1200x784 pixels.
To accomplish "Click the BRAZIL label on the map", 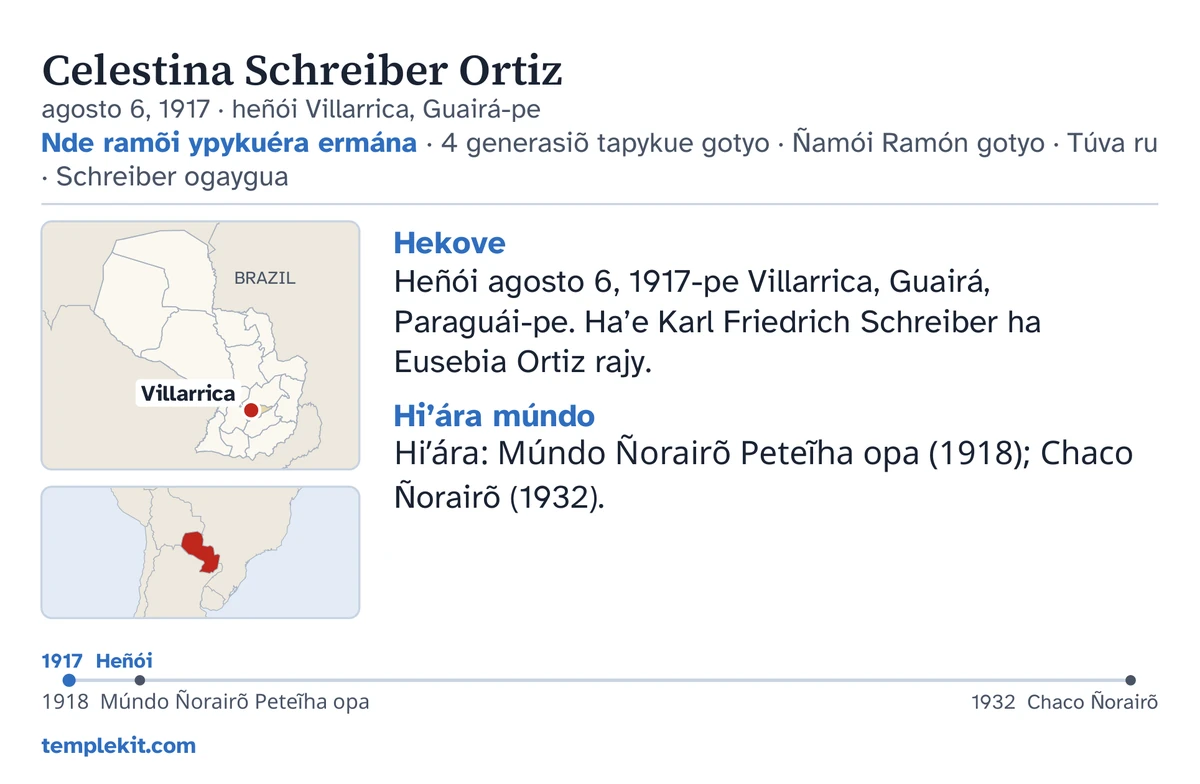I will tap(265, 278).
